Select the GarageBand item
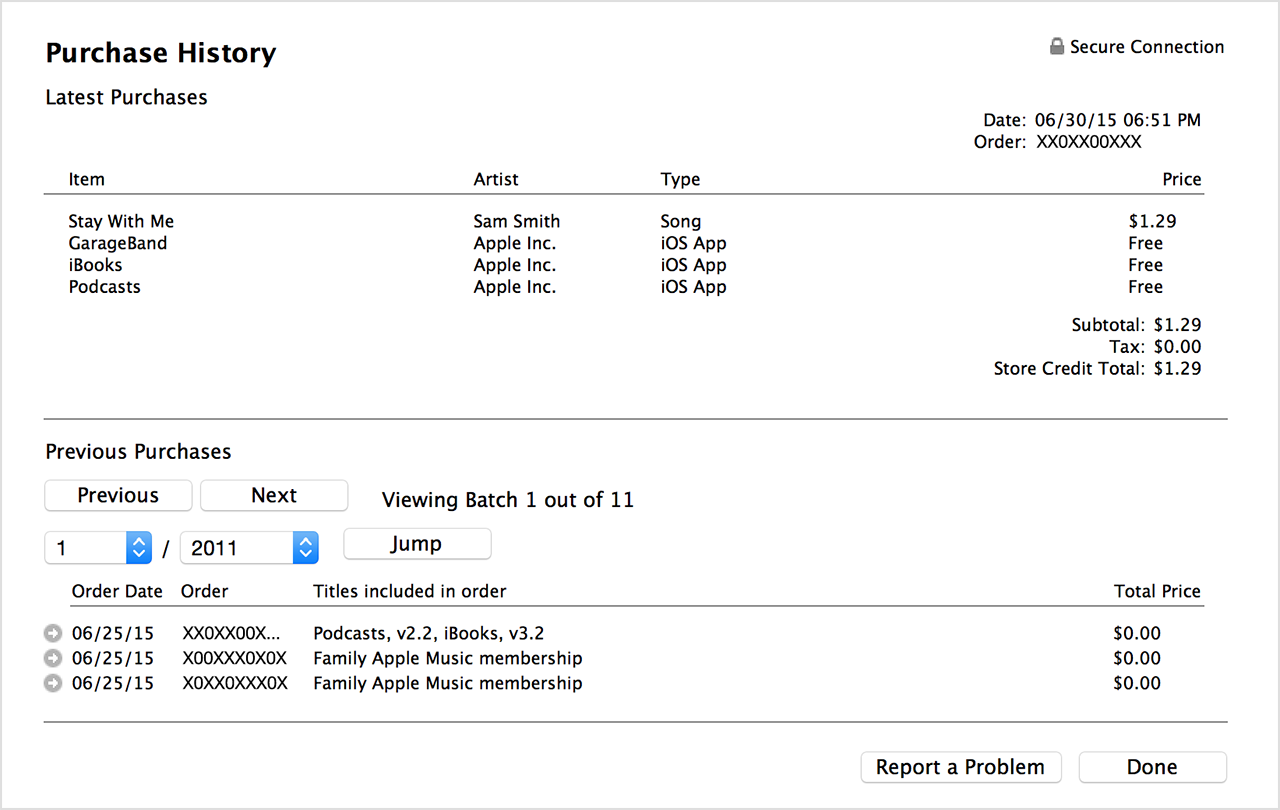 click(118, 243)
